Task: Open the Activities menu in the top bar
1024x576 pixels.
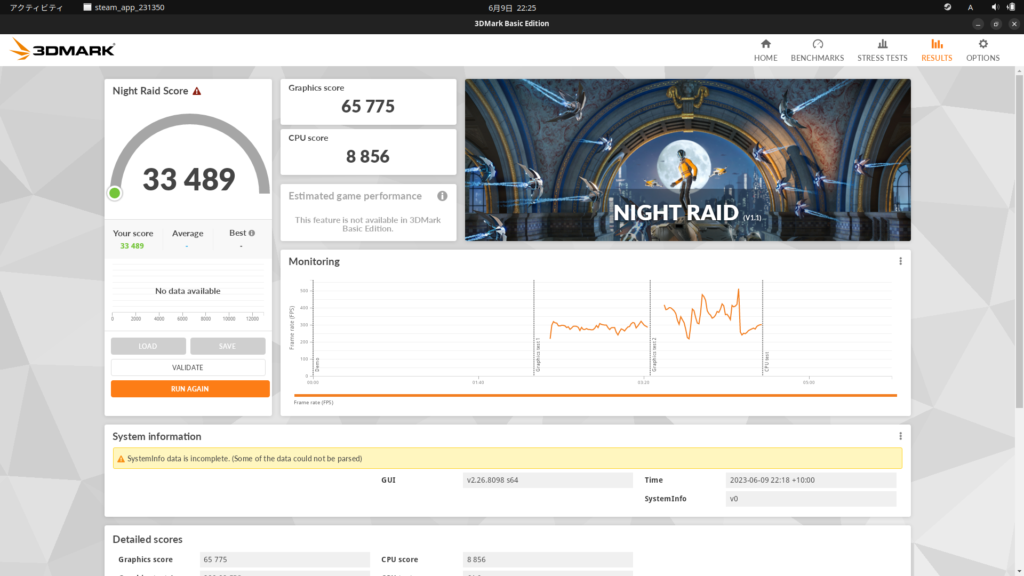Action: 37,8
